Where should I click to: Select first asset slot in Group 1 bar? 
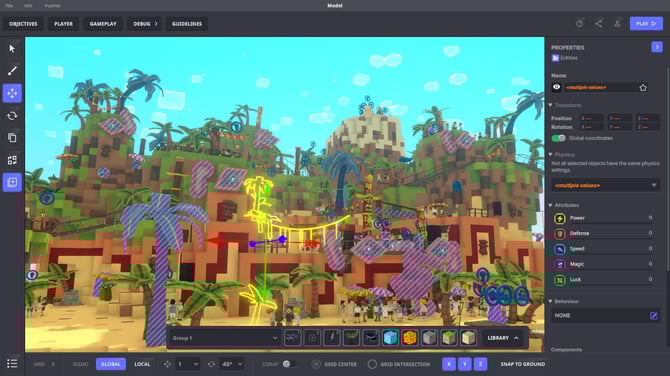coord(292,338)
